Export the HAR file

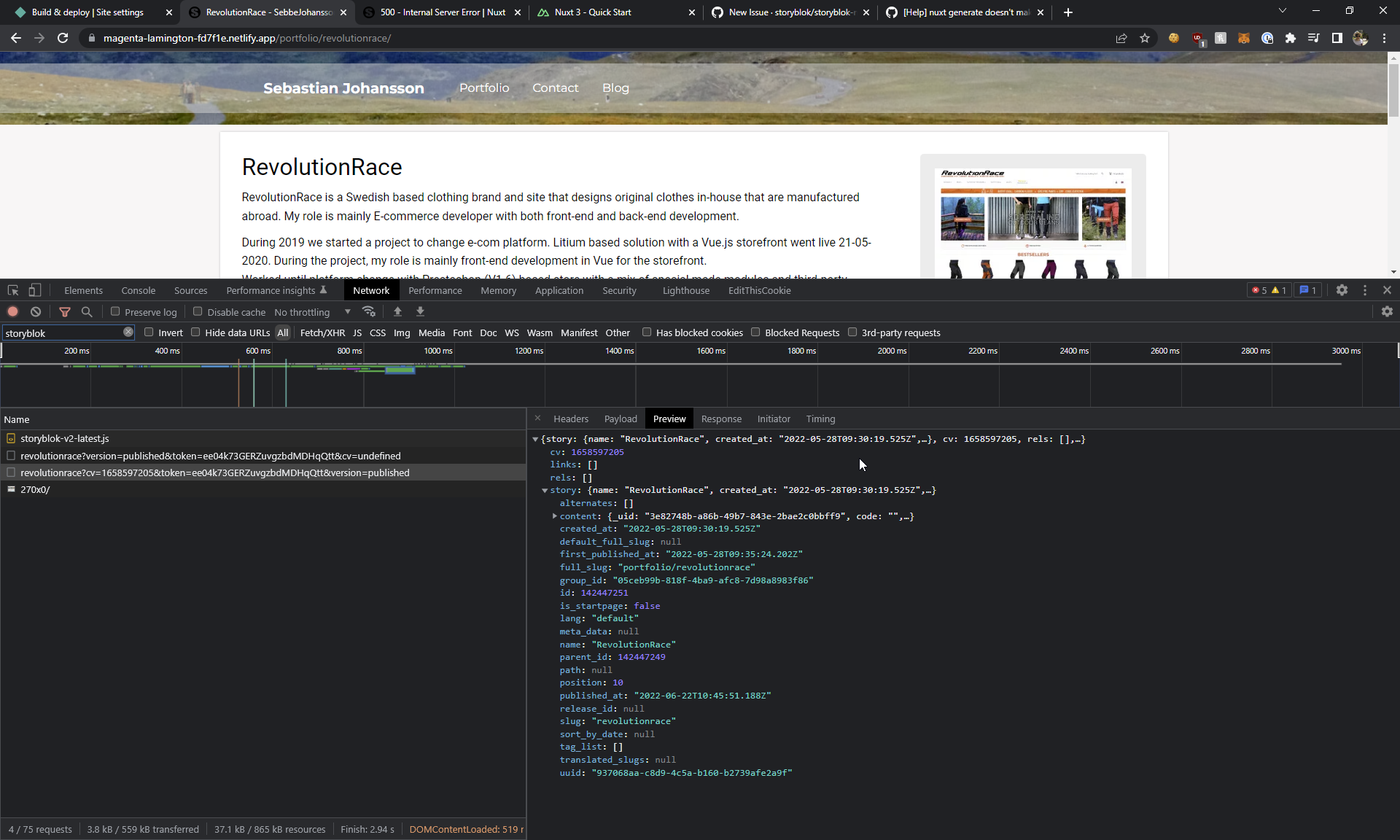420,311
